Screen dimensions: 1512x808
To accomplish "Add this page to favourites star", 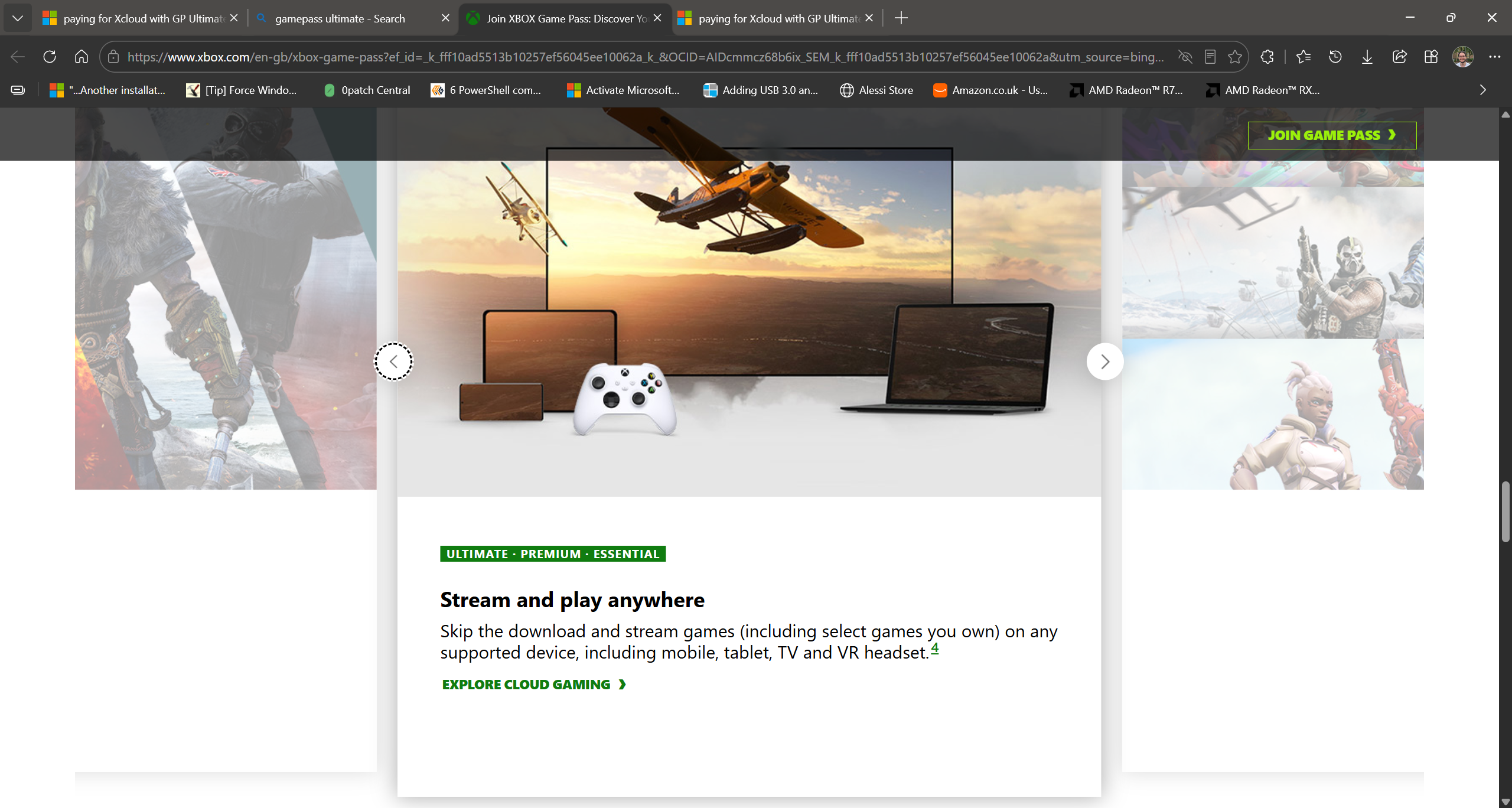I will tap(1235, 57).
